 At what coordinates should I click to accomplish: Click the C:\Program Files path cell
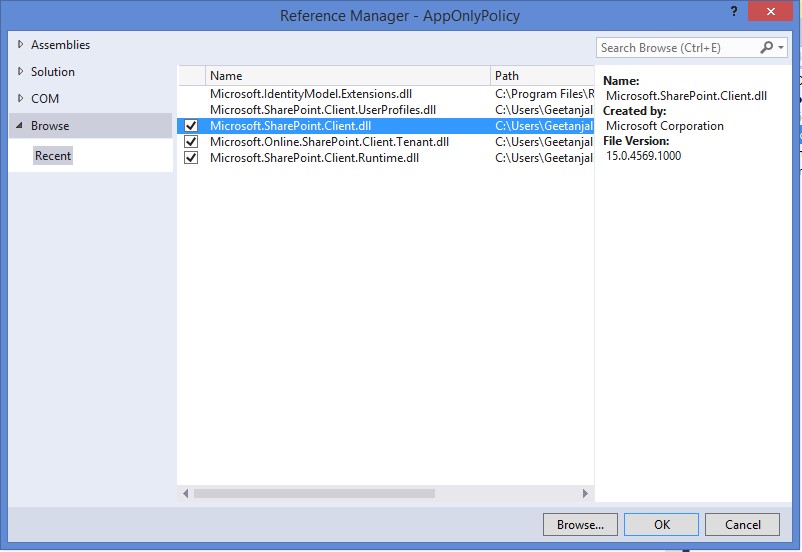tap(544, 94)
